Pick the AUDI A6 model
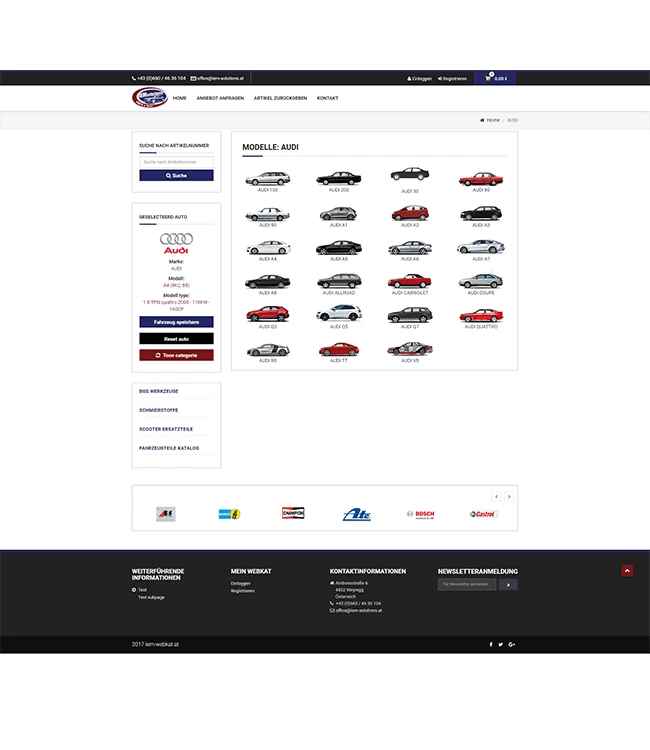This screenshot has width=650, height=750. [x=410, y=247]
